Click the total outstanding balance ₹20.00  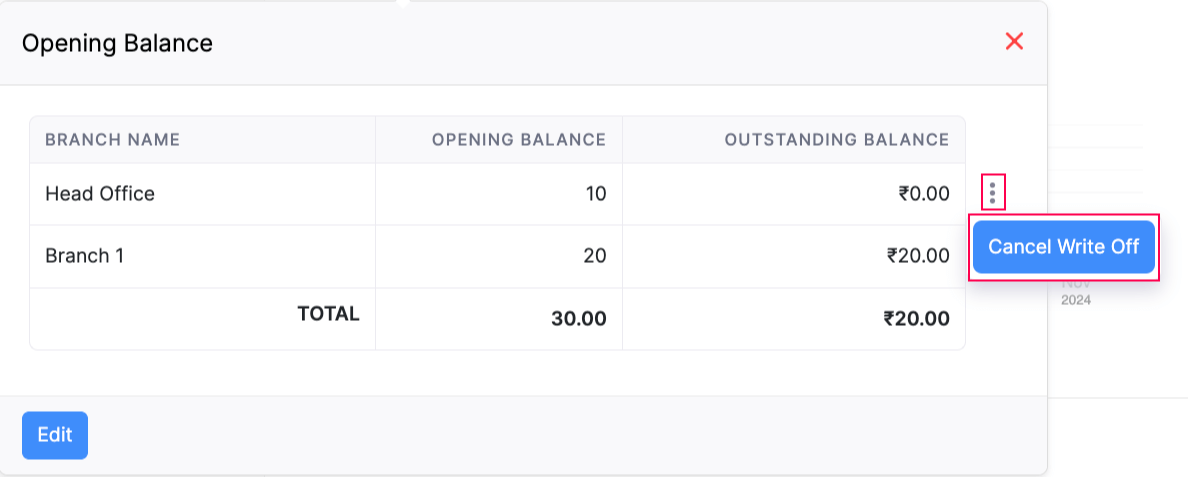pos(916,319)
